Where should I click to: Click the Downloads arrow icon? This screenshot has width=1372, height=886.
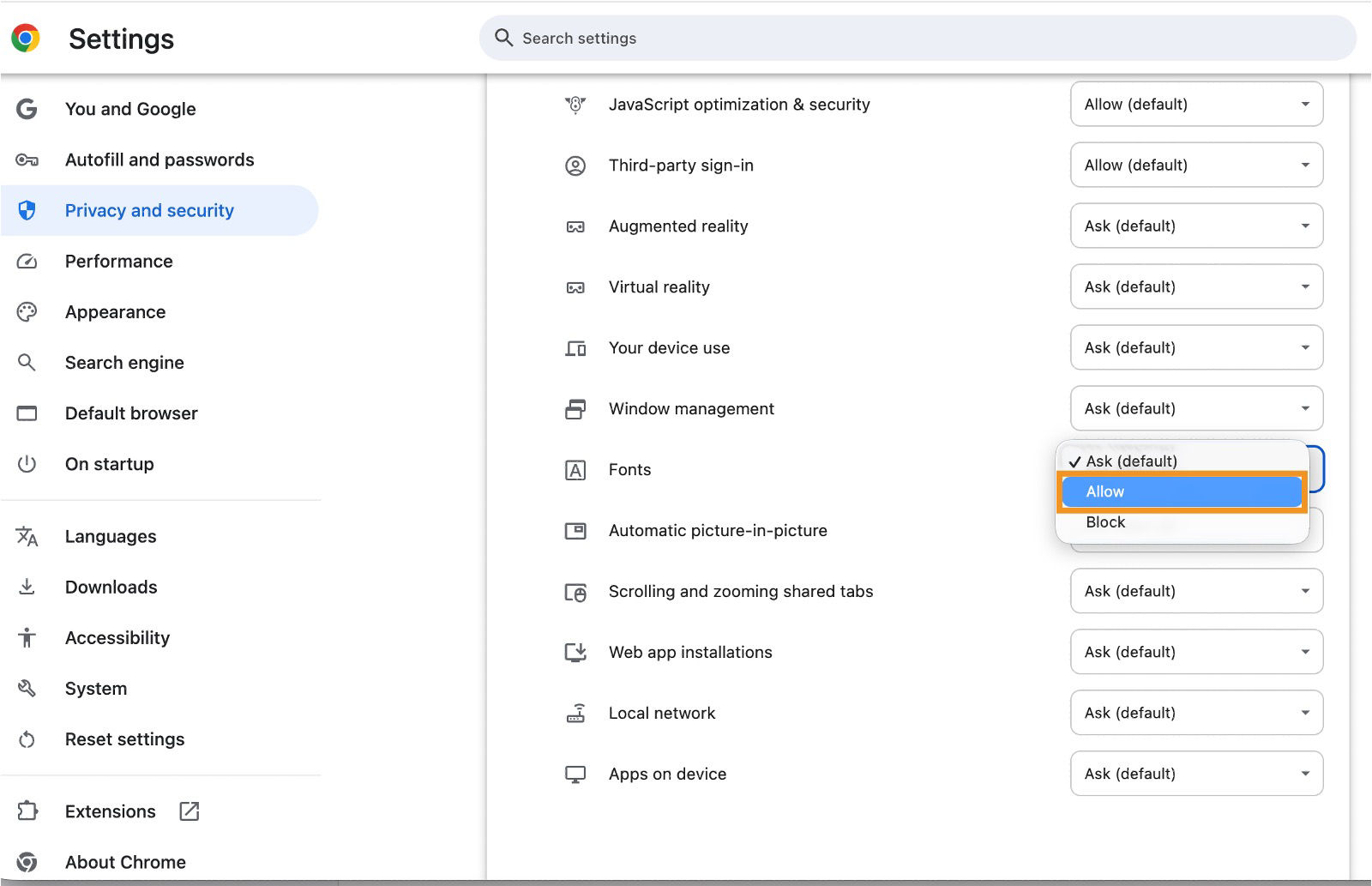click(27, 587)
